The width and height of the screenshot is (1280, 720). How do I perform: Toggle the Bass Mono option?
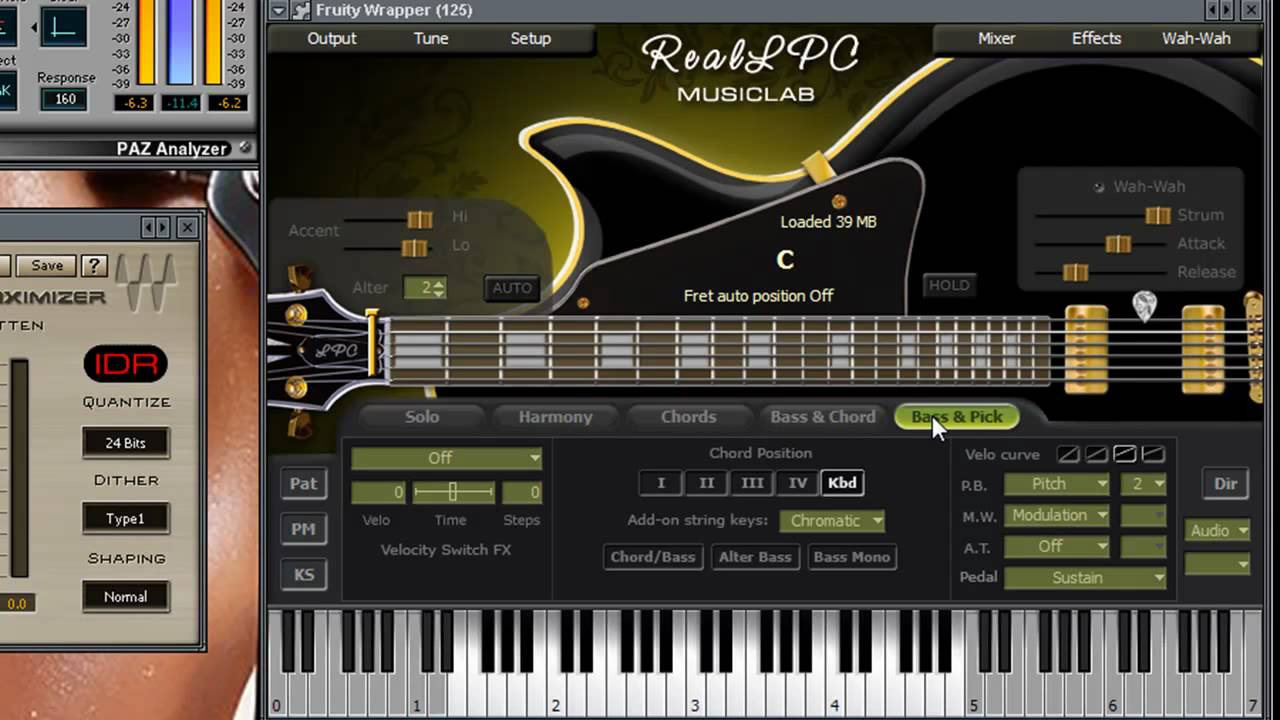[x=852, y=557]
